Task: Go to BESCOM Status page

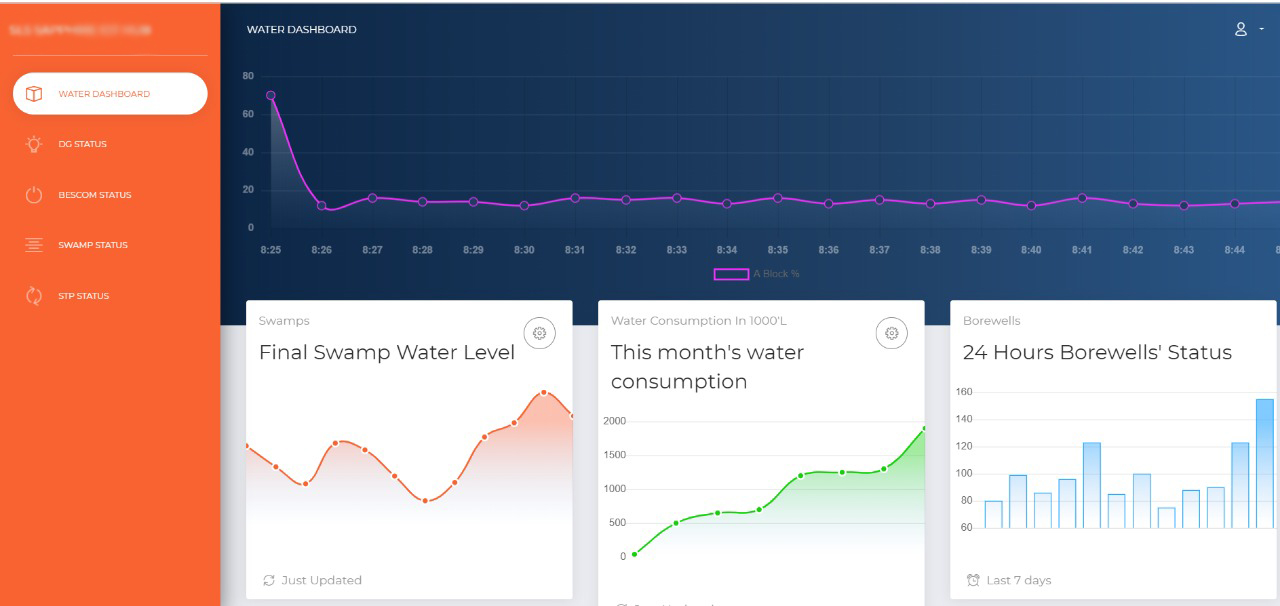Action: [x=94, y=195]
